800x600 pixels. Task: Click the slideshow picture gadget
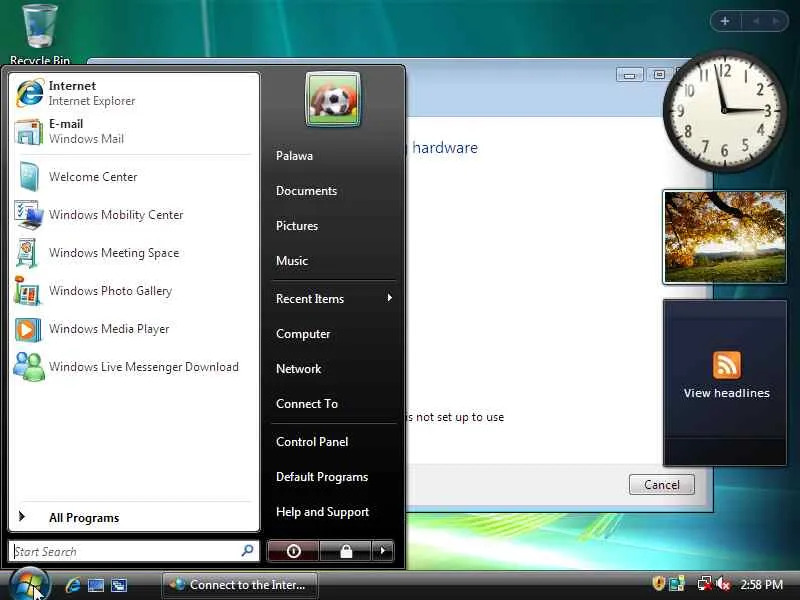tap(724, 237)
